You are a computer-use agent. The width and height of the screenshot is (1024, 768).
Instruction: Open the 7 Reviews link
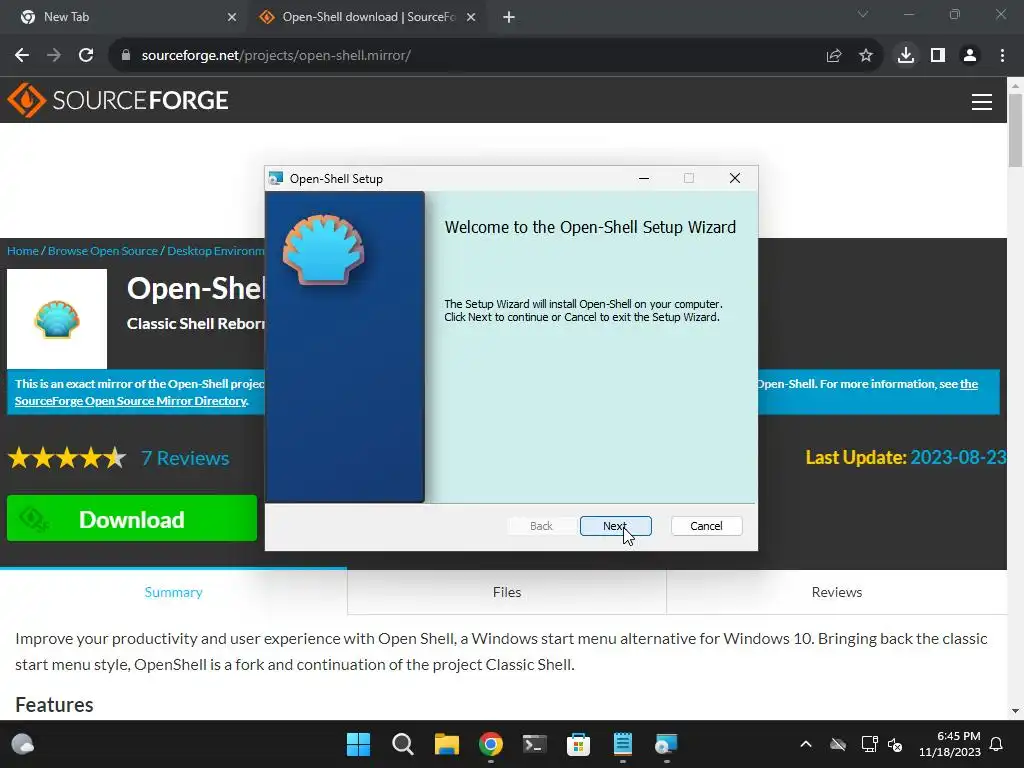(185, 458)
